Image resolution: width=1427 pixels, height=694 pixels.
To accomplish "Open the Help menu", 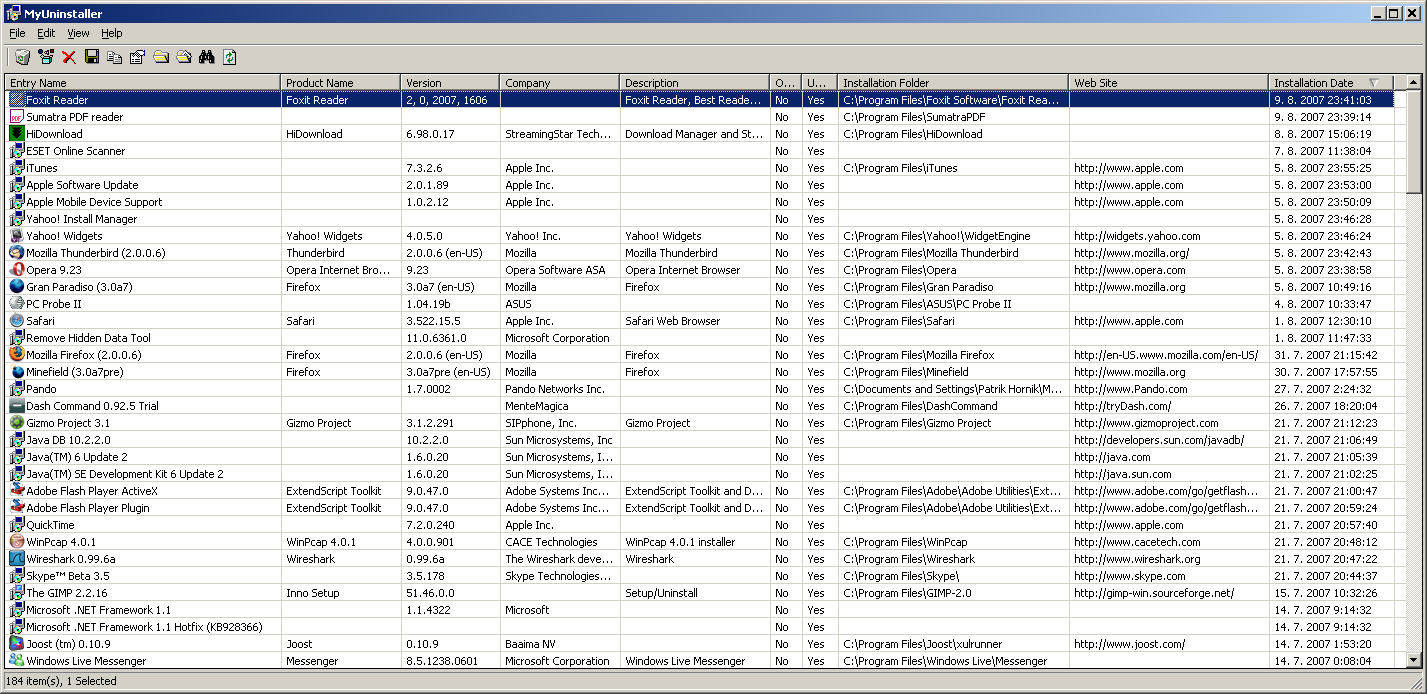I will [x=111, y=33].
